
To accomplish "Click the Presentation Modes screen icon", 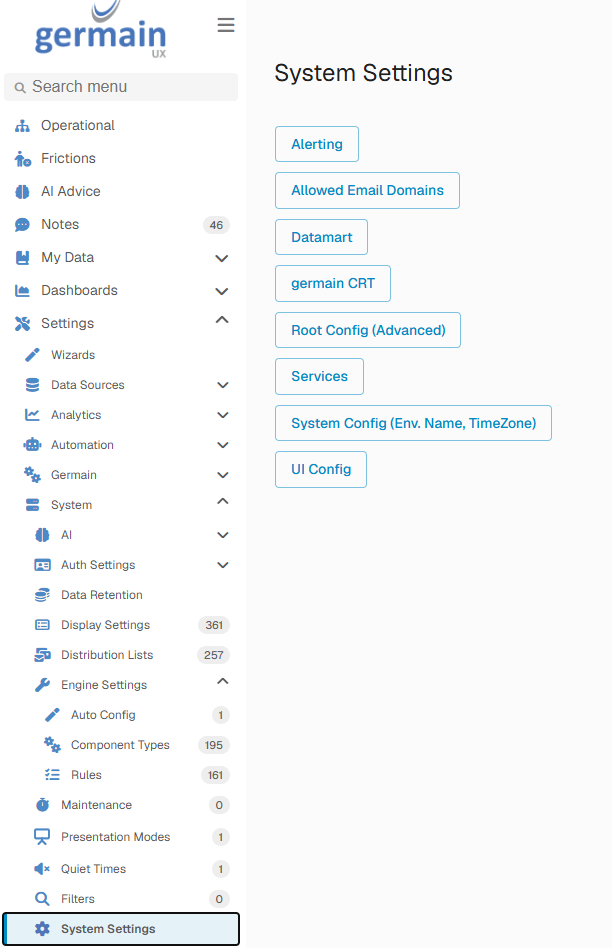I will point(42,837).
